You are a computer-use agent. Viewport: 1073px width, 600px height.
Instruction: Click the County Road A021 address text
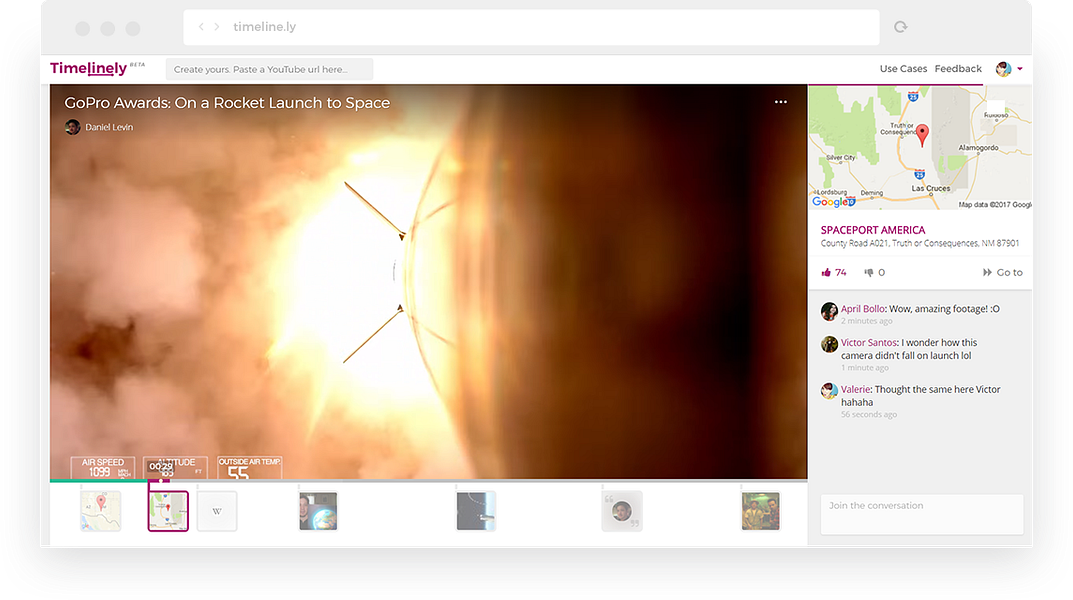click(920, 244)
